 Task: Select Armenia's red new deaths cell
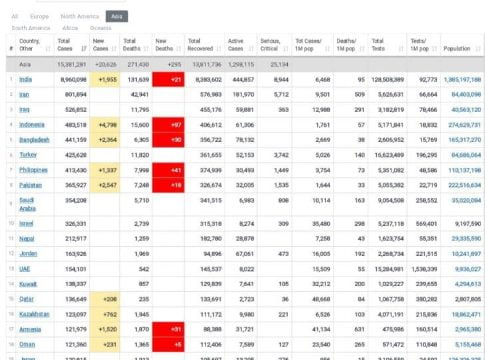(168, 329)
